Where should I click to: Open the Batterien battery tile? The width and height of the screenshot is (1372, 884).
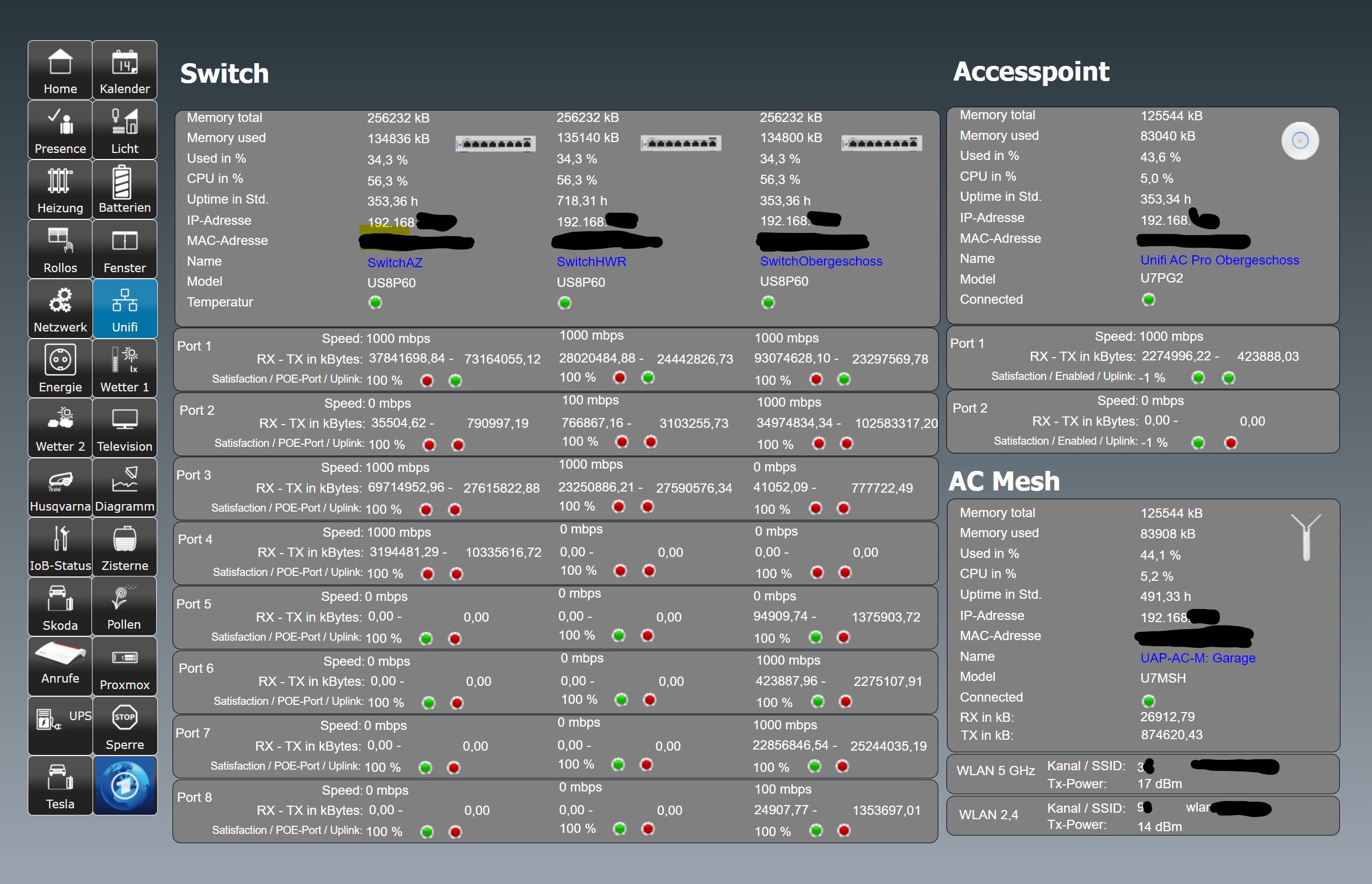coord(125,189)
